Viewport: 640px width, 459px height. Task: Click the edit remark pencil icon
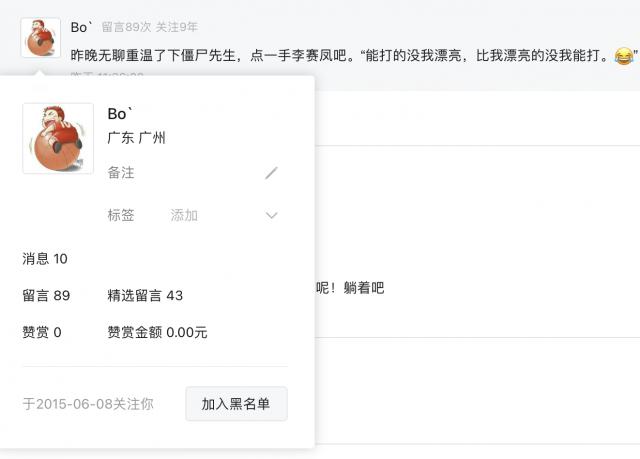[271, 173]
